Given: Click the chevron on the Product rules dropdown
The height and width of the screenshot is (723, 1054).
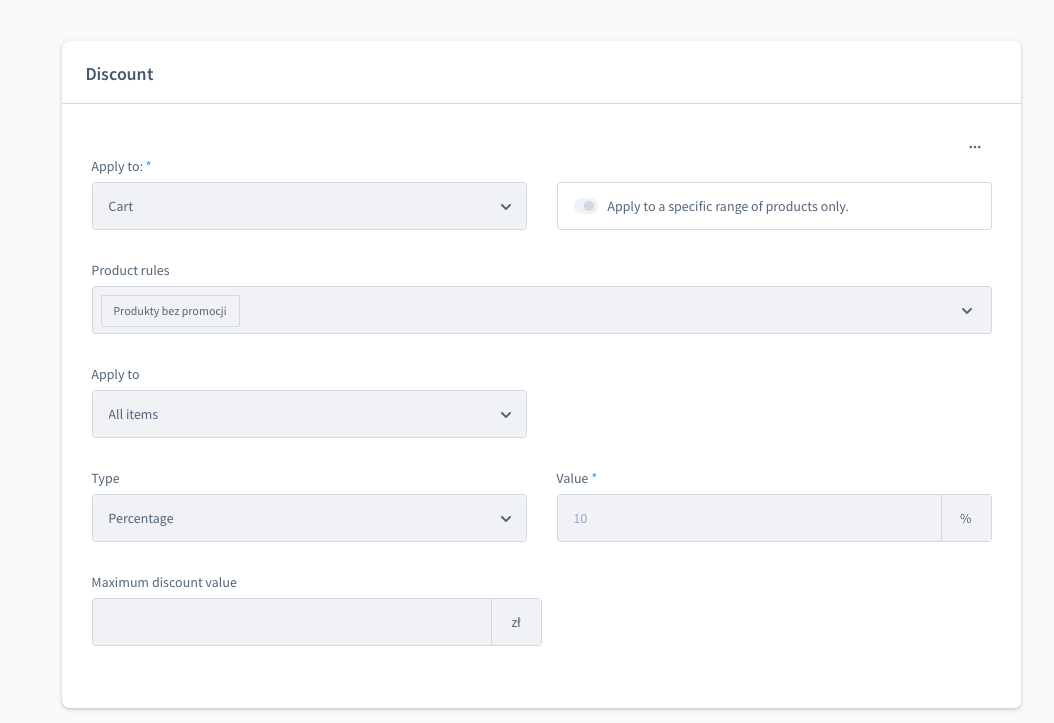Looking at the screenshot, I should 967,310.
